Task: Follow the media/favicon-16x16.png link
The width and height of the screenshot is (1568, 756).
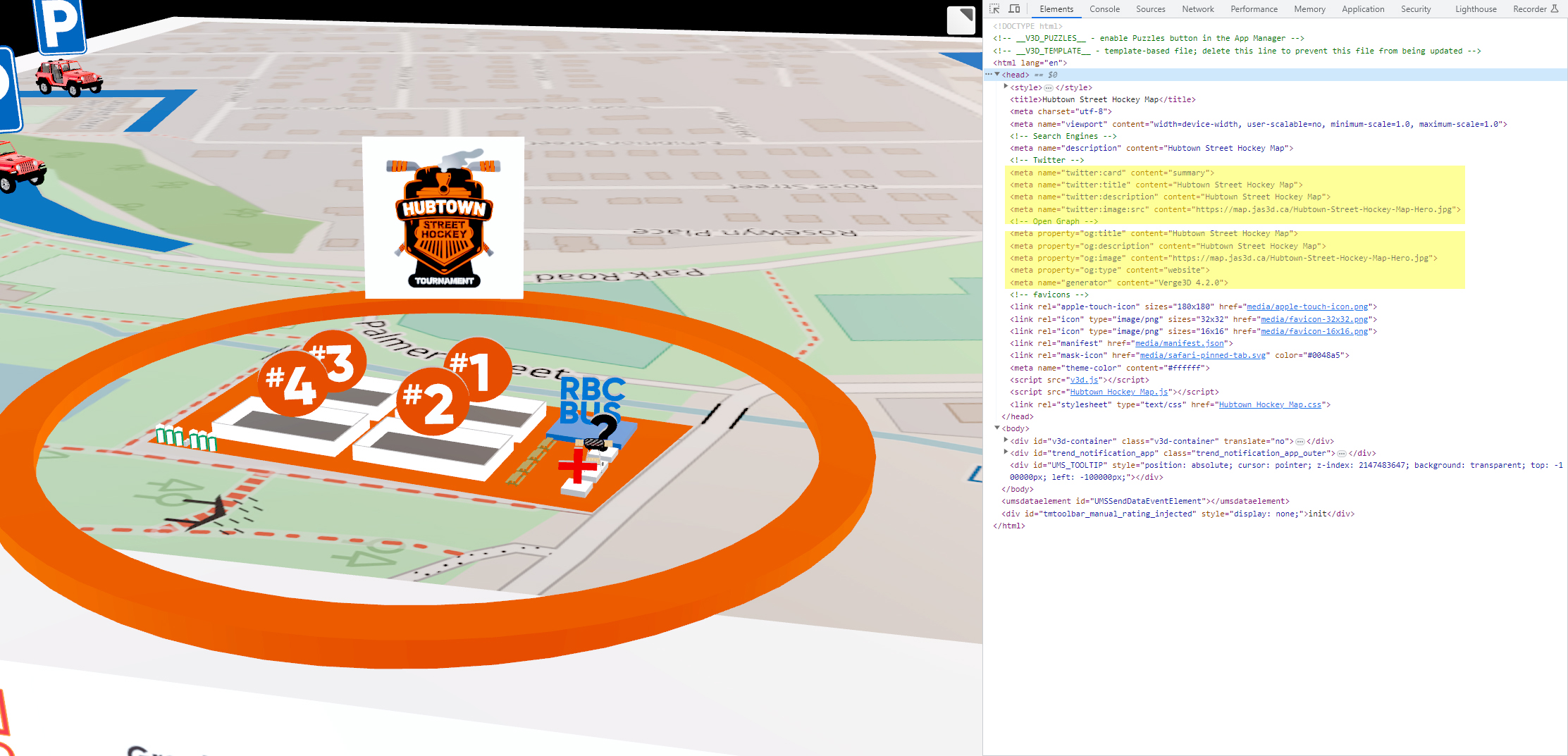Action: point(1314,331)
